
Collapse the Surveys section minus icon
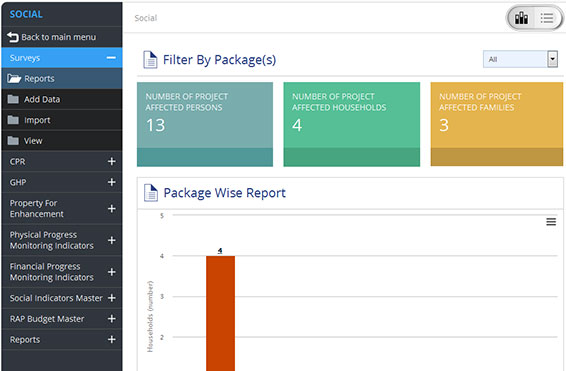point(111,58)
